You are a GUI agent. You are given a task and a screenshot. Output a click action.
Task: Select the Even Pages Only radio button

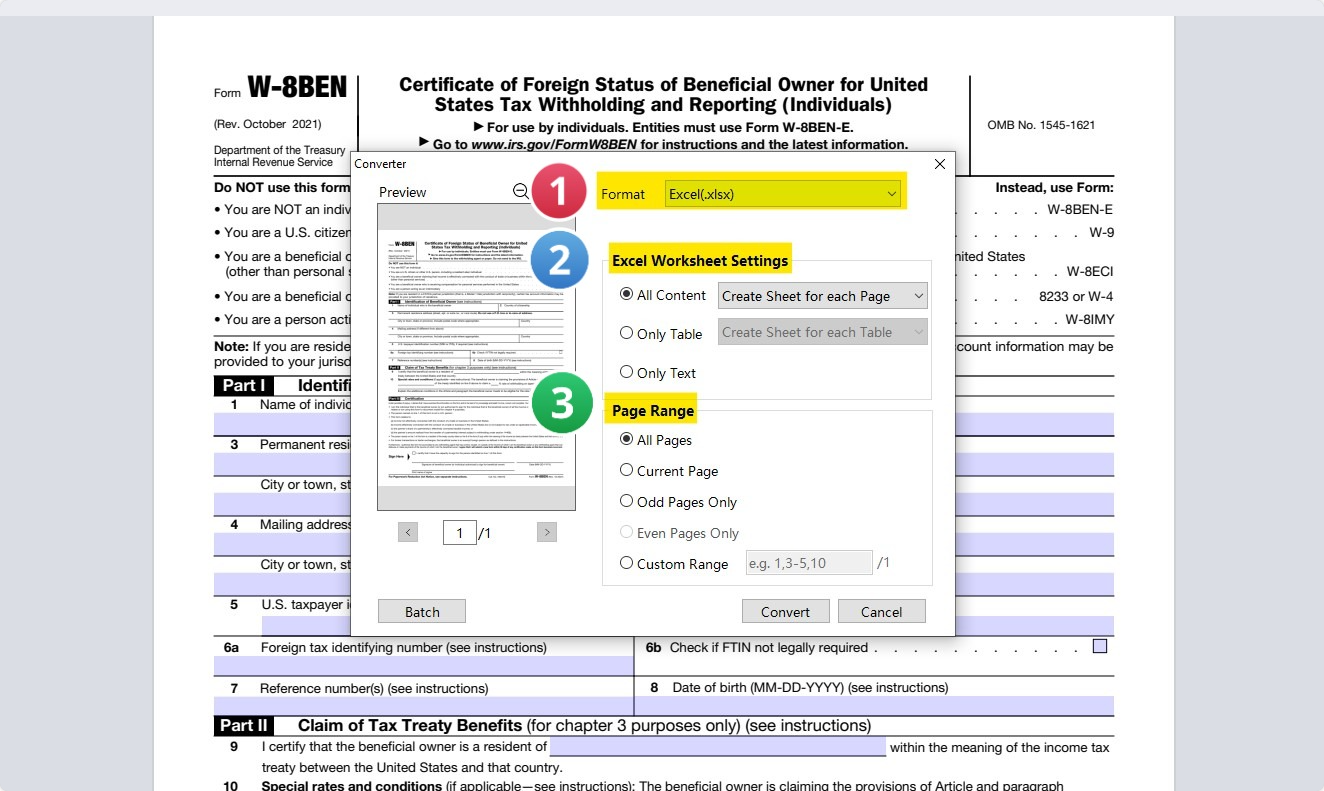[x=627, y=532]
